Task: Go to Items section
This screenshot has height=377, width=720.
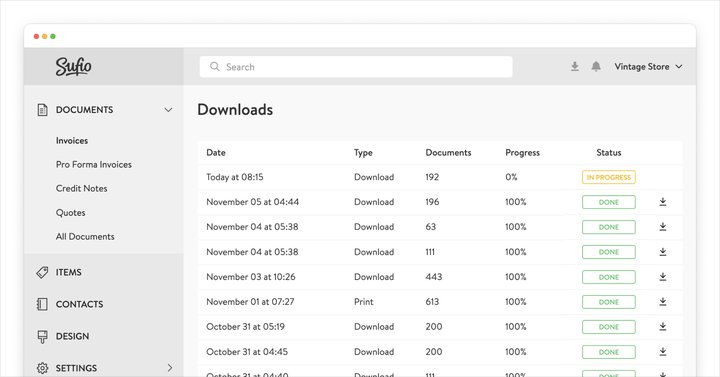Action: coord(68,272)
